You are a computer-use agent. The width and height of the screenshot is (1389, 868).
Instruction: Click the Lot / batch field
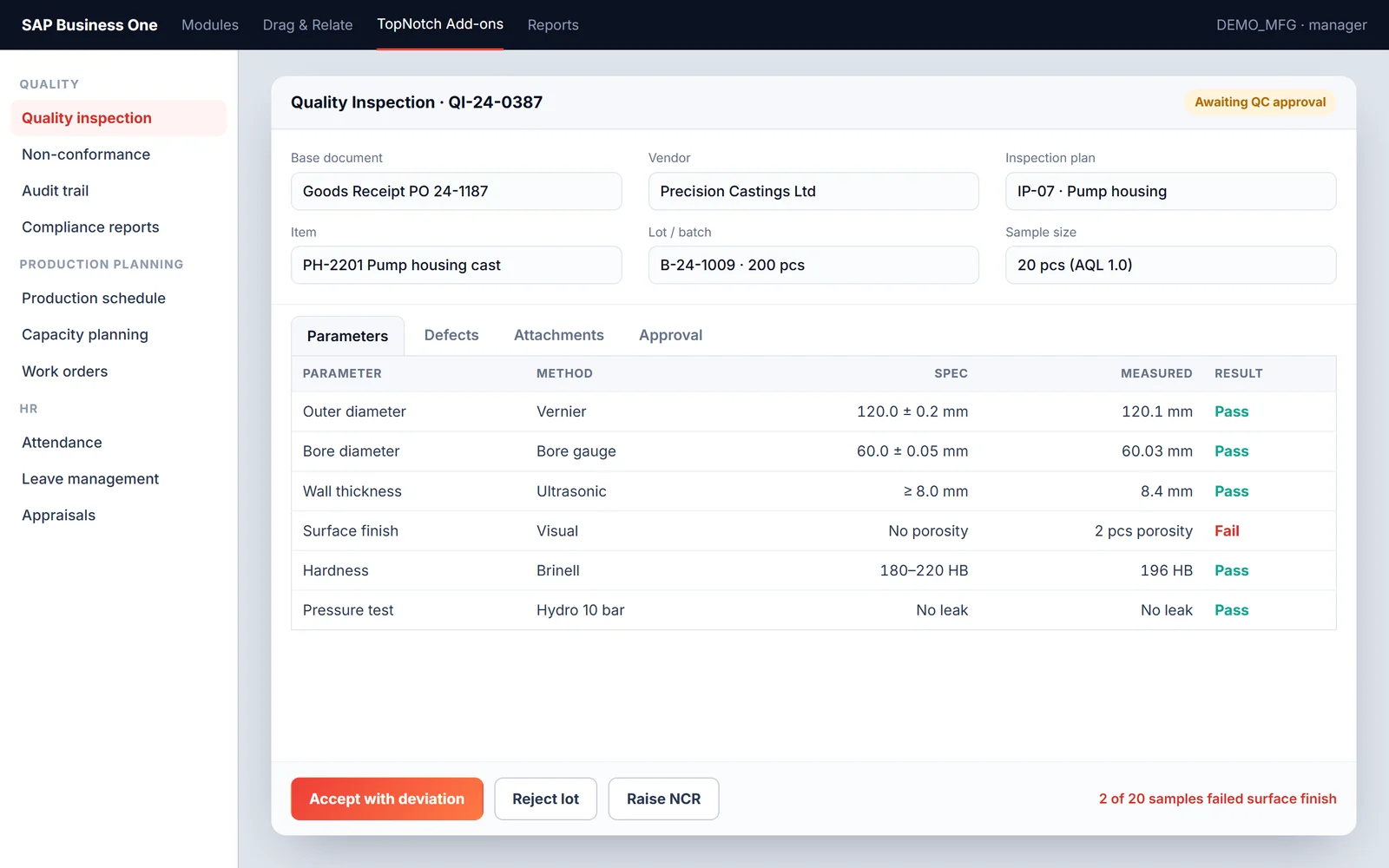pyautogui.click(x=813, y=265)
